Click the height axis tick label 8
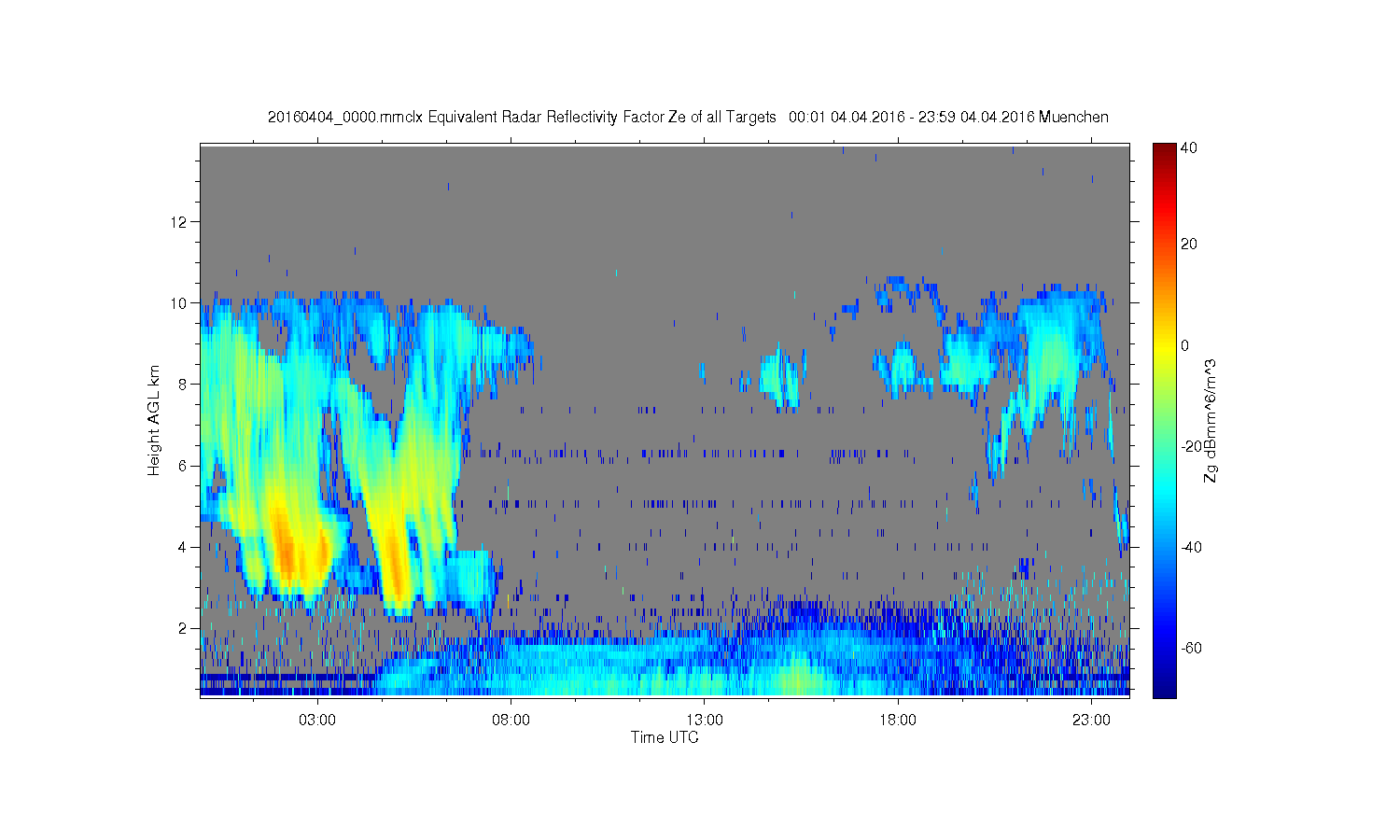This screenshot has width=1400, height=840. click(183, 385)
